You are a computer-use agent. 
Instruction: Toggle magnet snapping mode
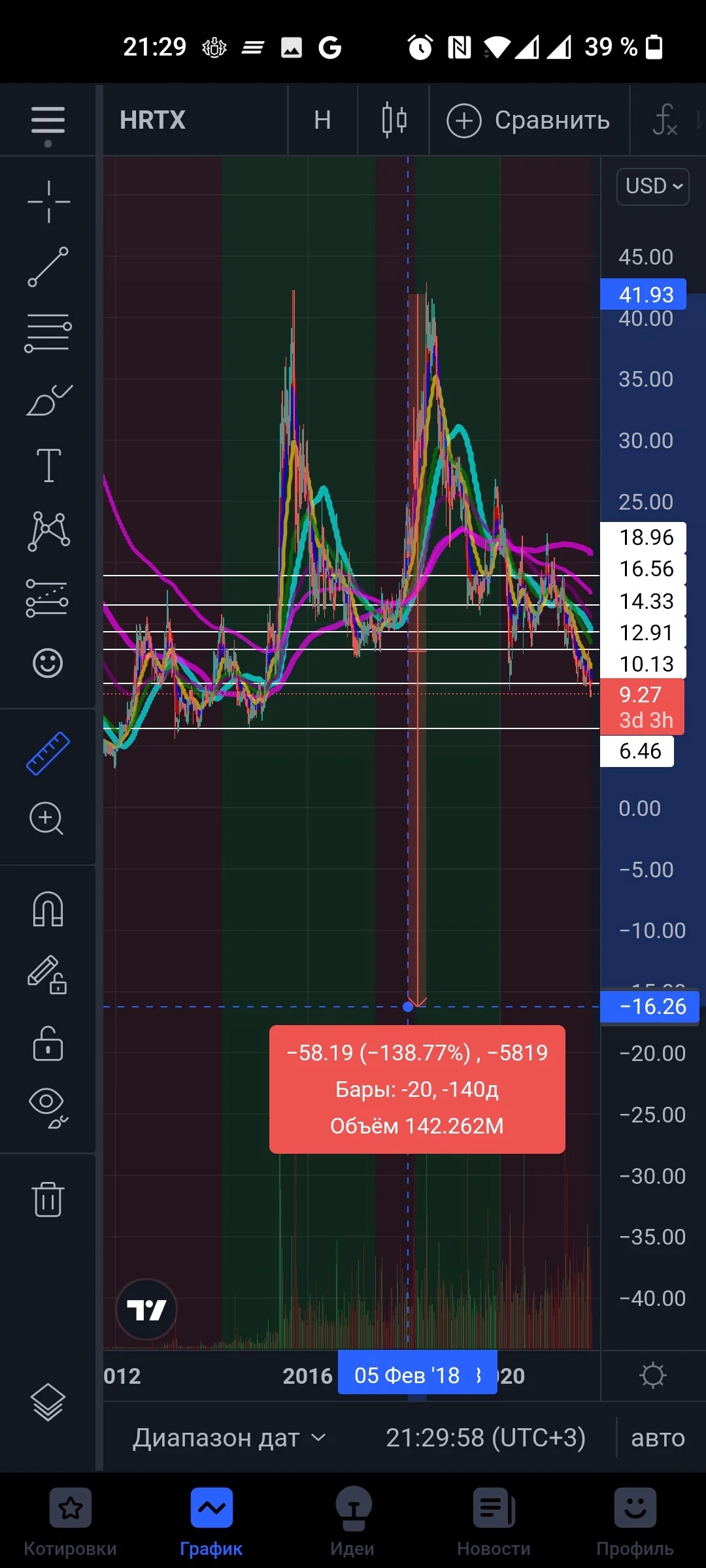point(48,909)
